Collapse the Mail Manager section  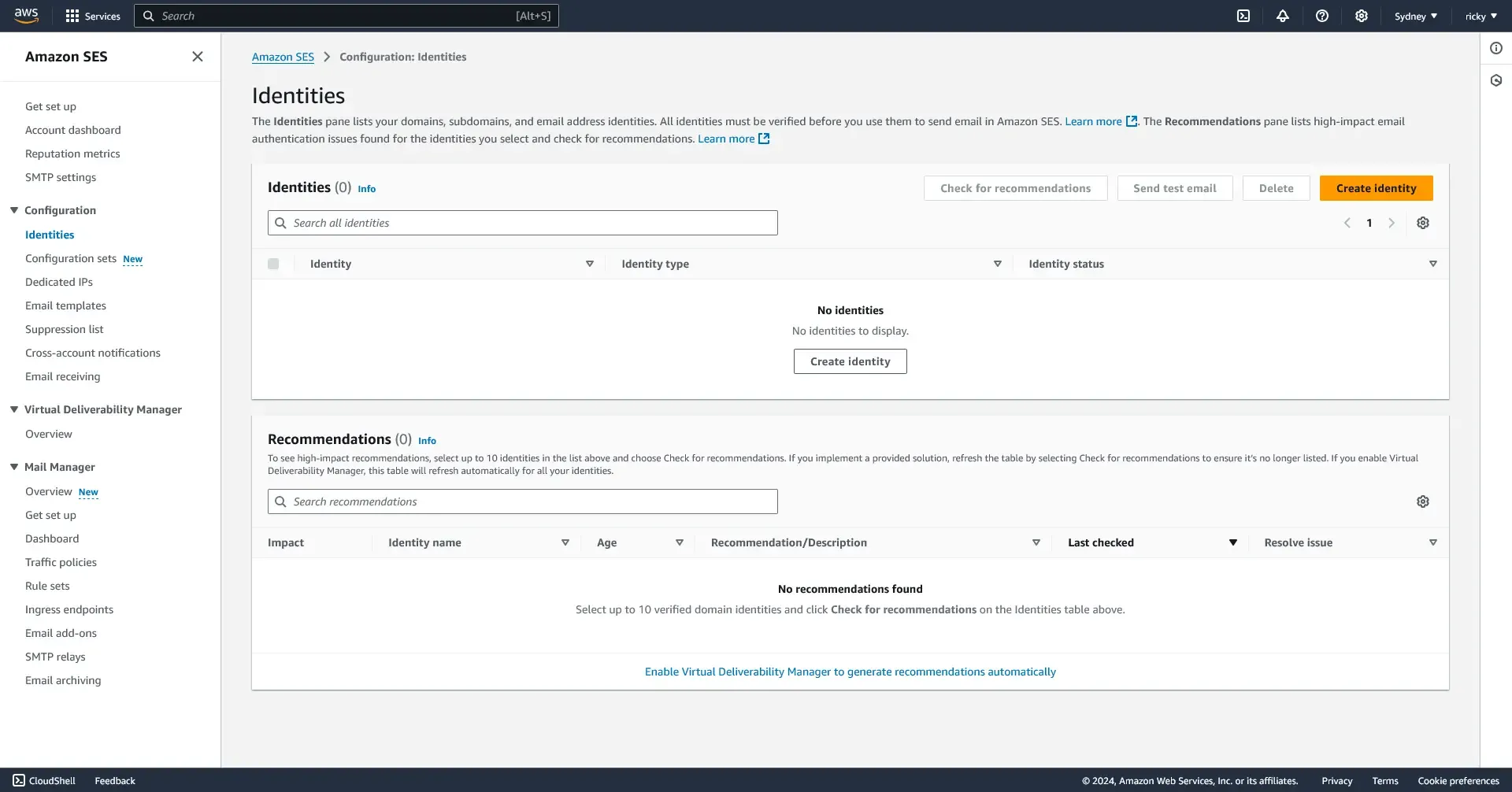(14, 467)
